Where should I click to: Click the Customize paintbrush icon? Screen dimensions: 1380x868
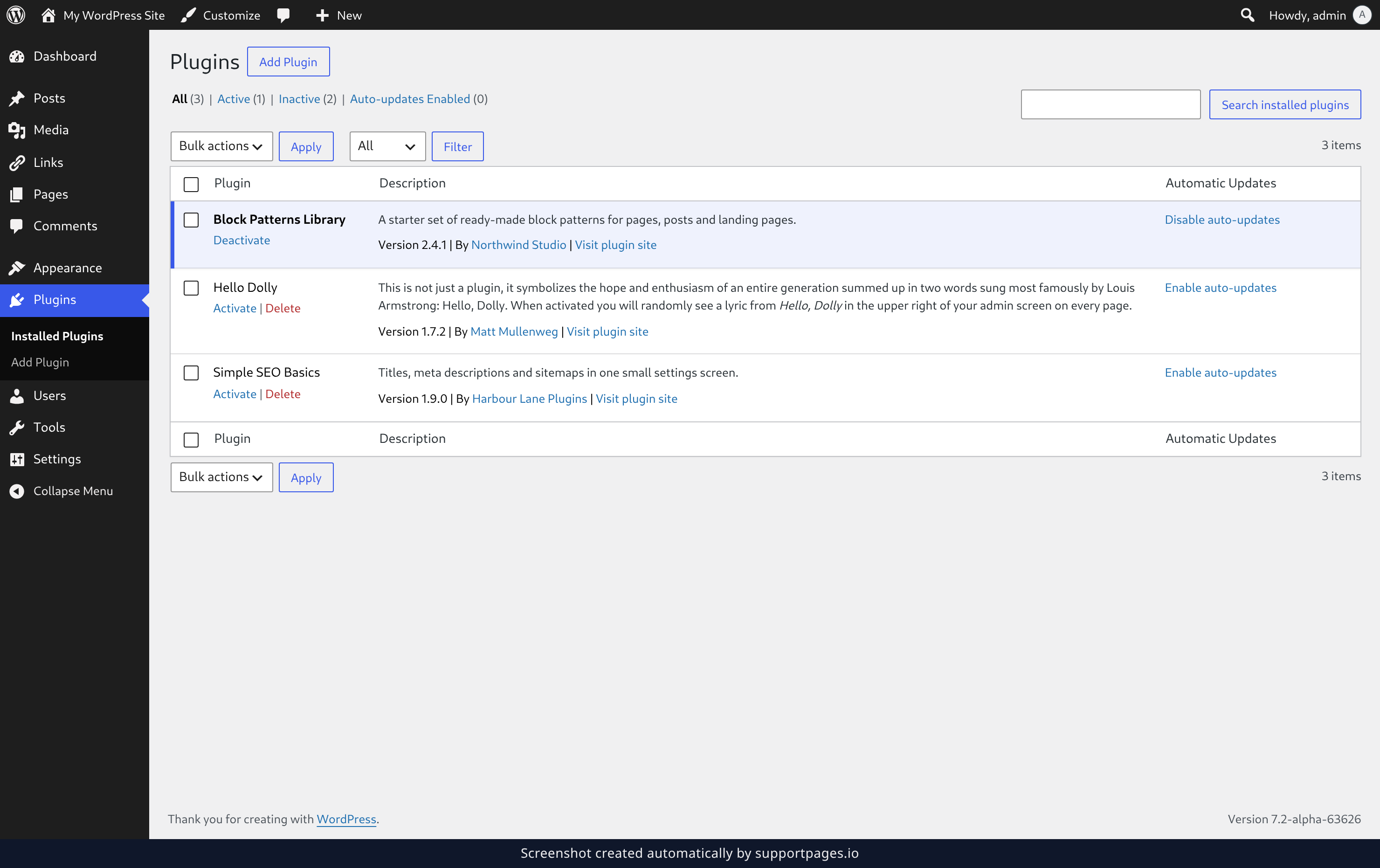188,15
